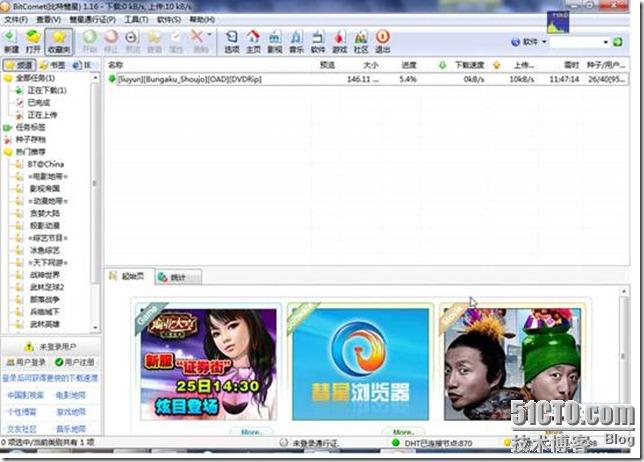Open the 文件(F) menu
The image size is (644, 462).
tap(16, 20)
